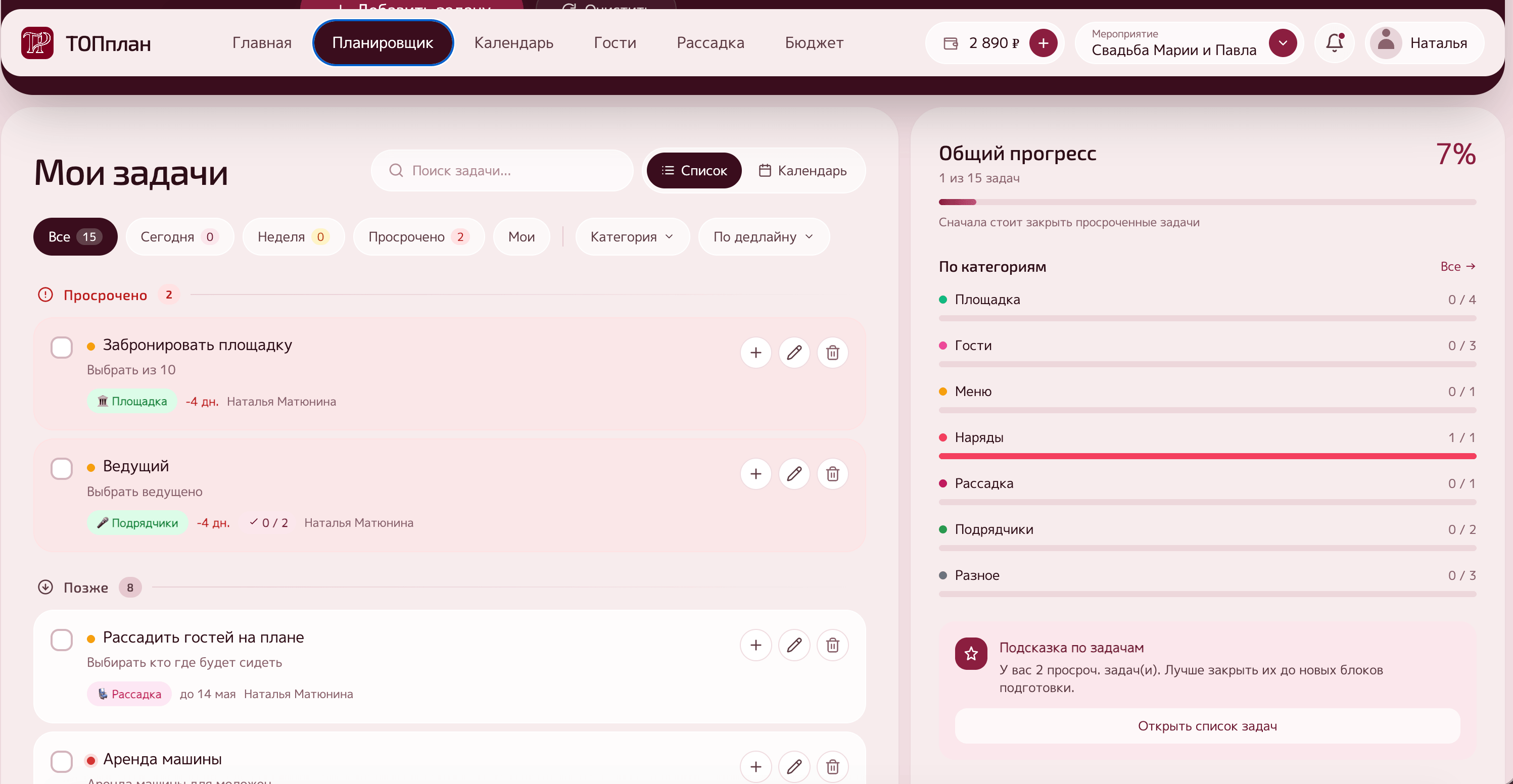This screenshot has width=1513, height=784.
Task: Filter tasks by Неделя
Action: point(293,237)
